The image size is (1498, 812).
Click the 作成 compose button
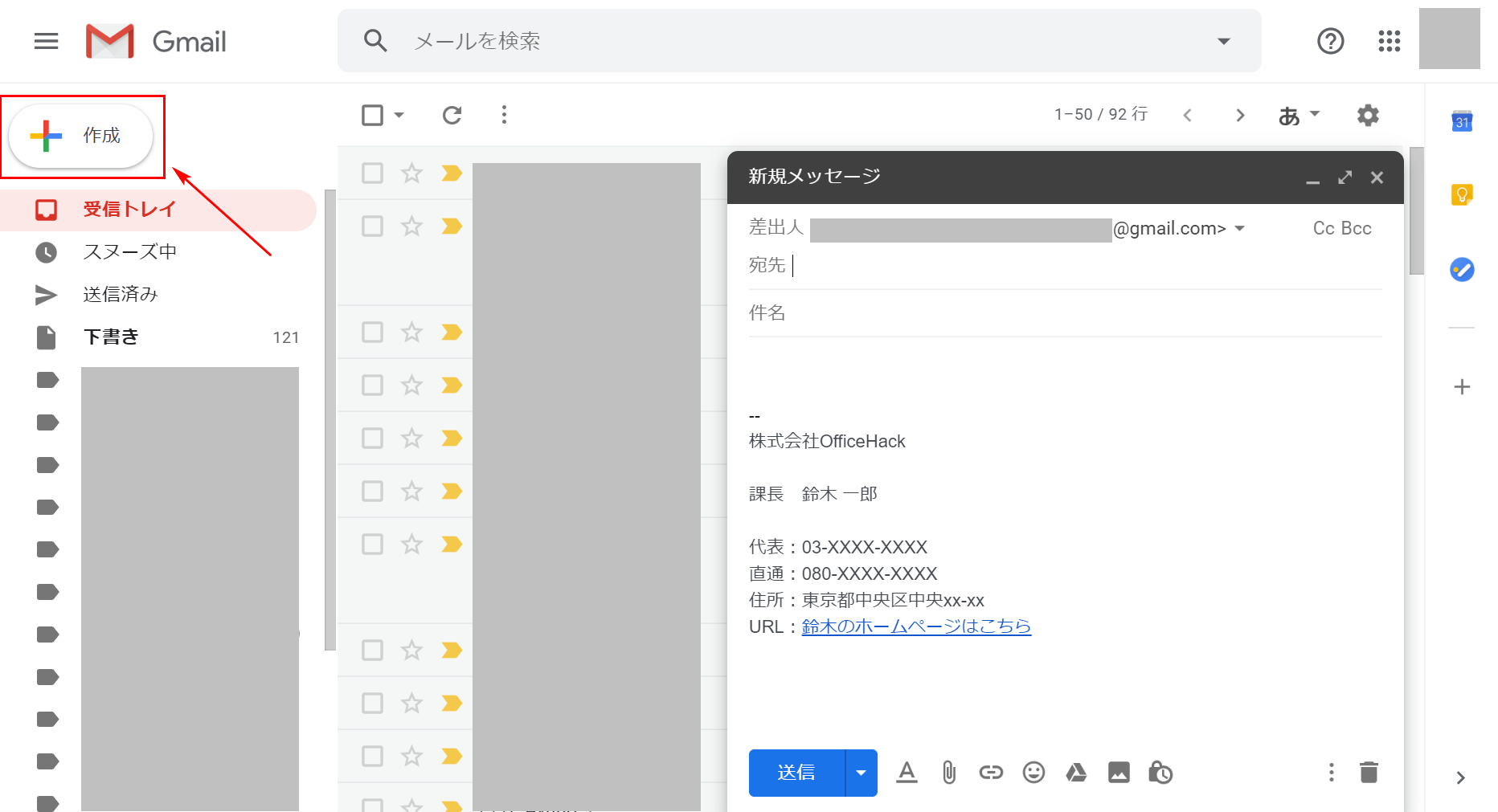(81, 136)
